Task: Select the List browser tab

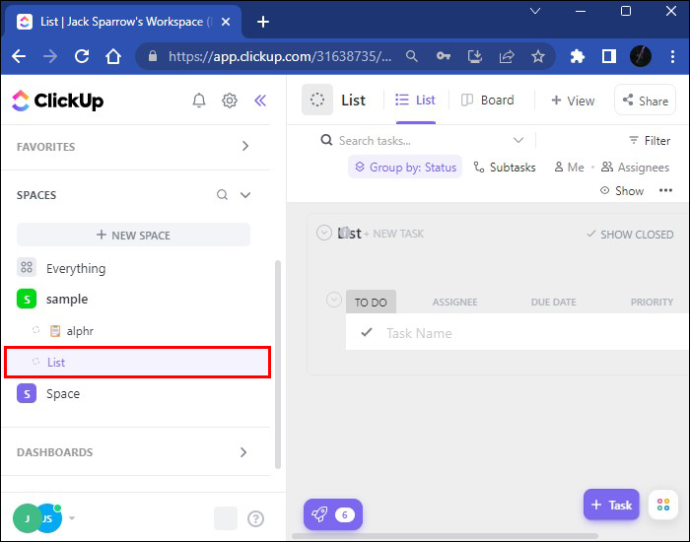Action: pos(123,22)
